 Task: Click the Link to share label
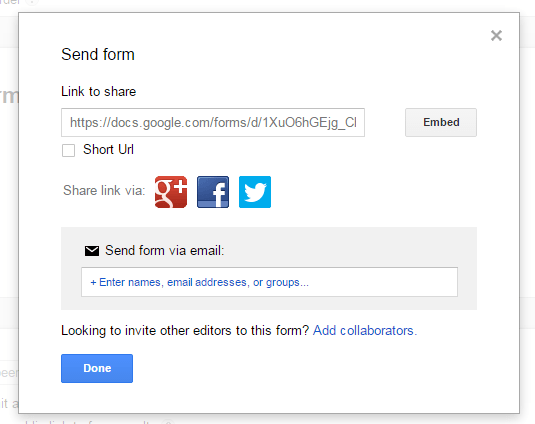click(99, 91)
